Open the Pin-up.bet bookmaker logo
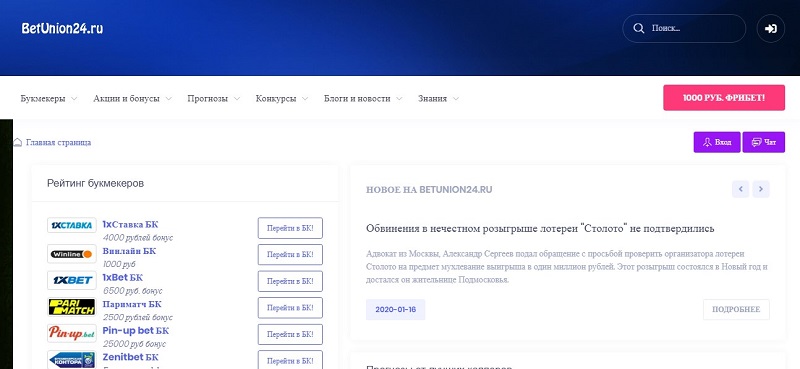Image resolution: width=800 pixels, height=369 pixels. click(x=72, y=333)
